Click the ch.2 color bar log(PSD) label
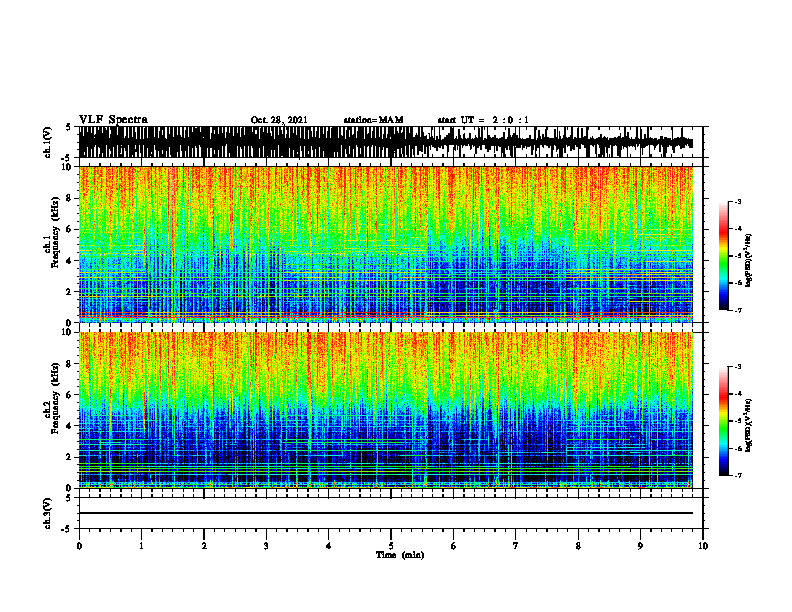This screenshot has width=792, height=612. point(749,425)
